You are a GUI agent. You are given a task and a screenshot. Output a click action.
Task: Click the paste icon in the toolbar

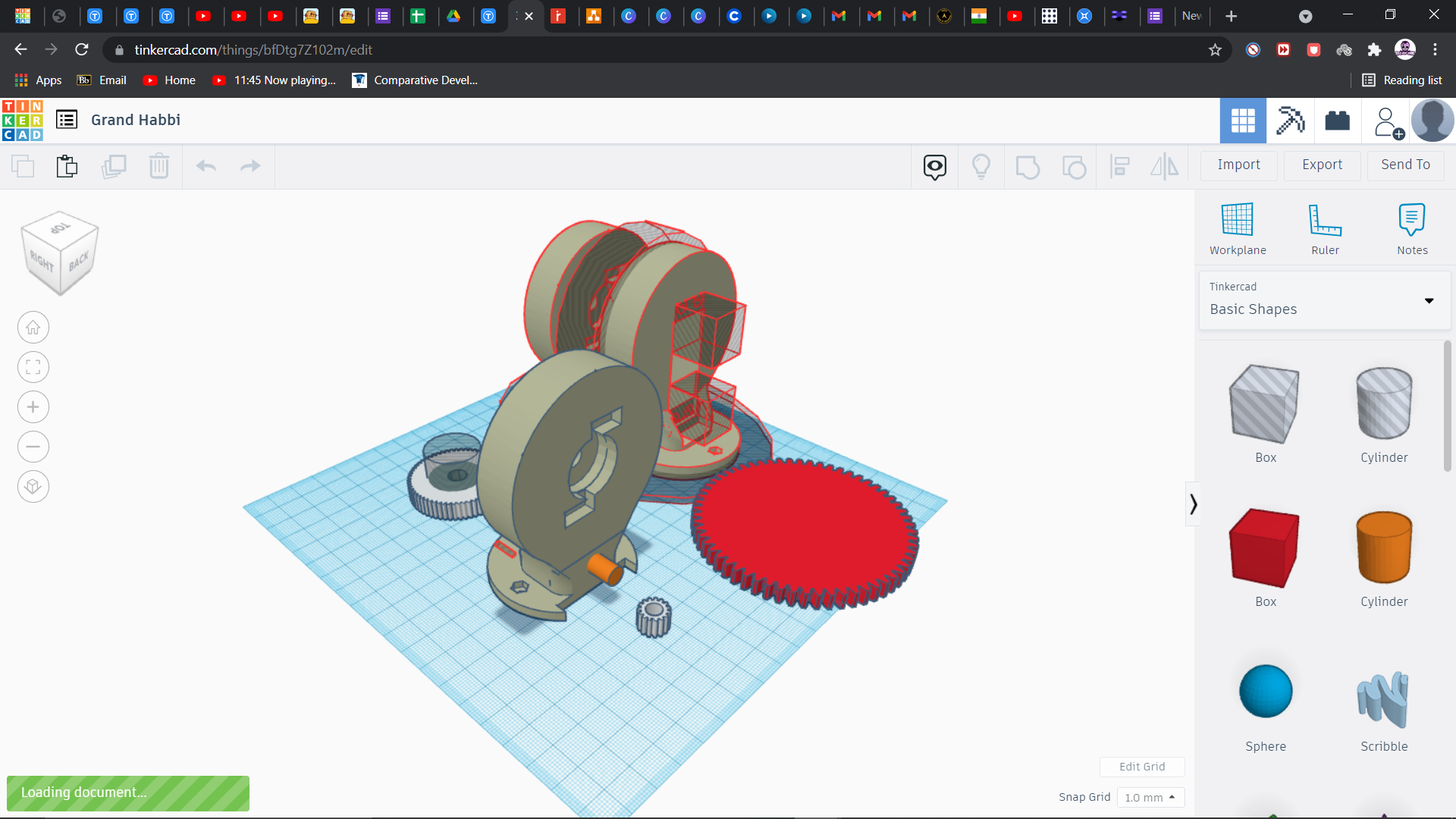[x=67, y=166]
